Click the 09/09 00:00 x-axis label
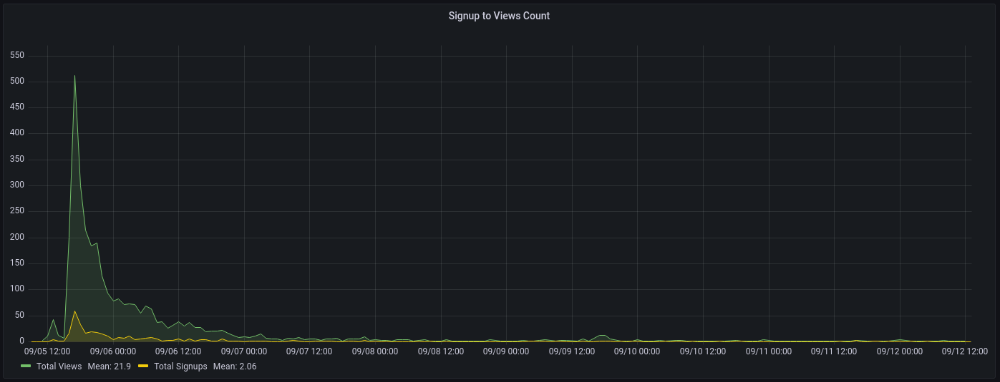This screenshot has width=1000, height=382. tap(507, 351)
